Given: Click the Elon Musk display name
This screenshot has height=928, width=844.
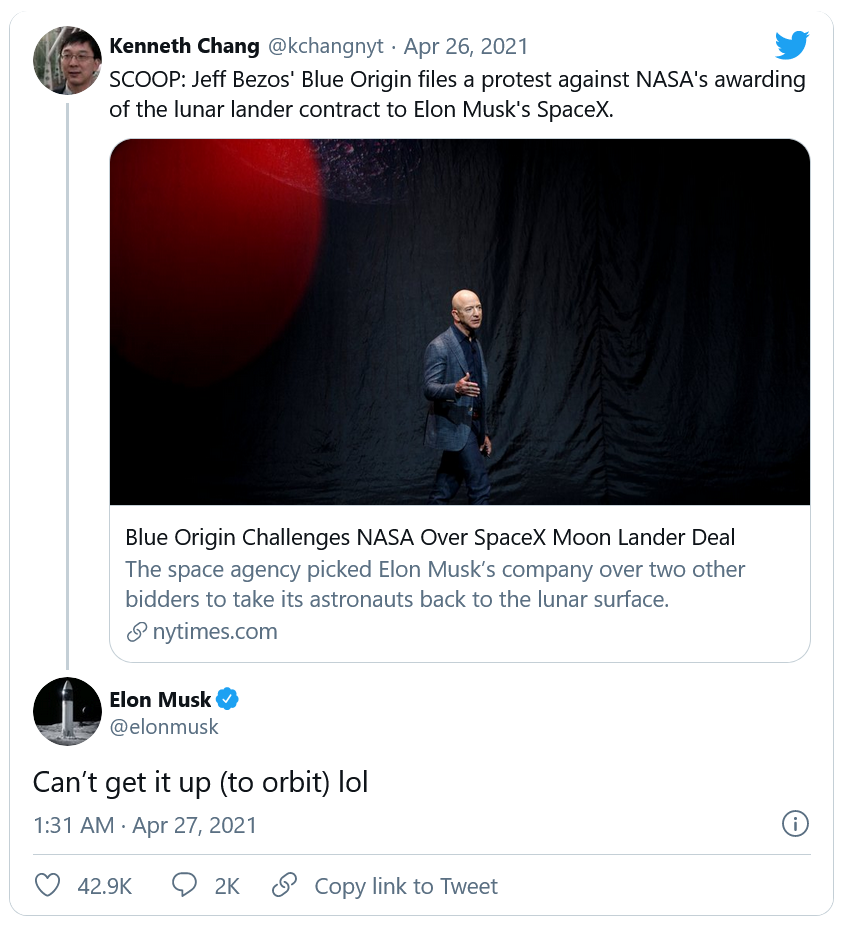Looking at the screenshot, I should 160,699.
